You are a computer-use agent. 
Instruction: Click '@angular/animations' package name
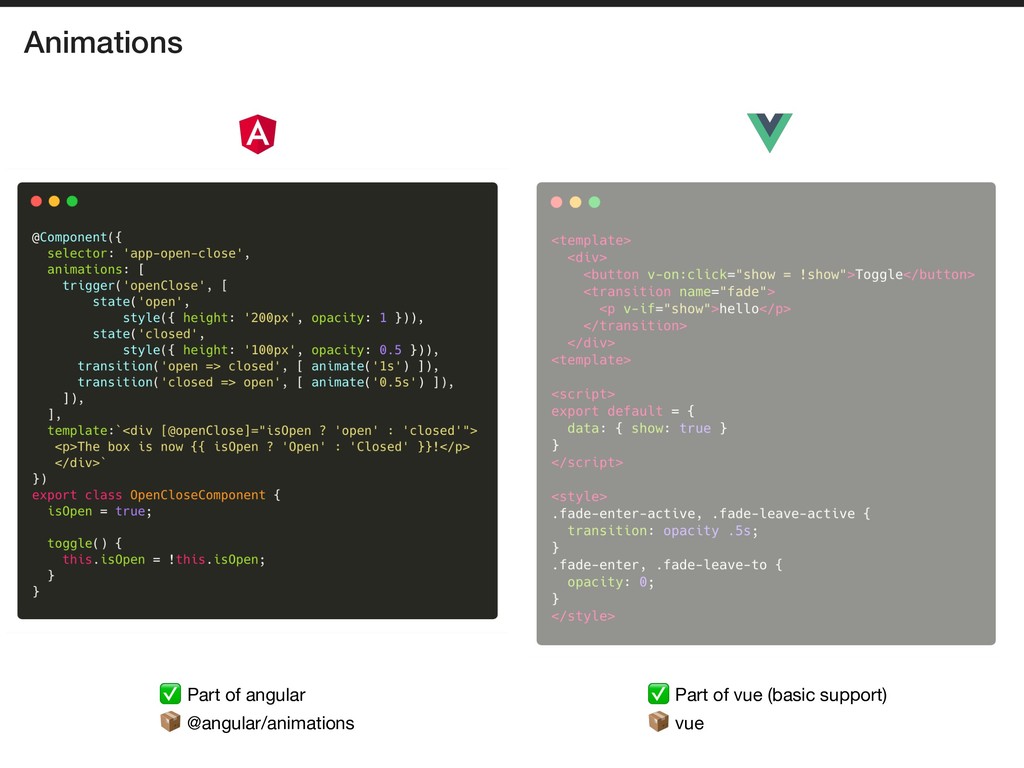(270, 724)
